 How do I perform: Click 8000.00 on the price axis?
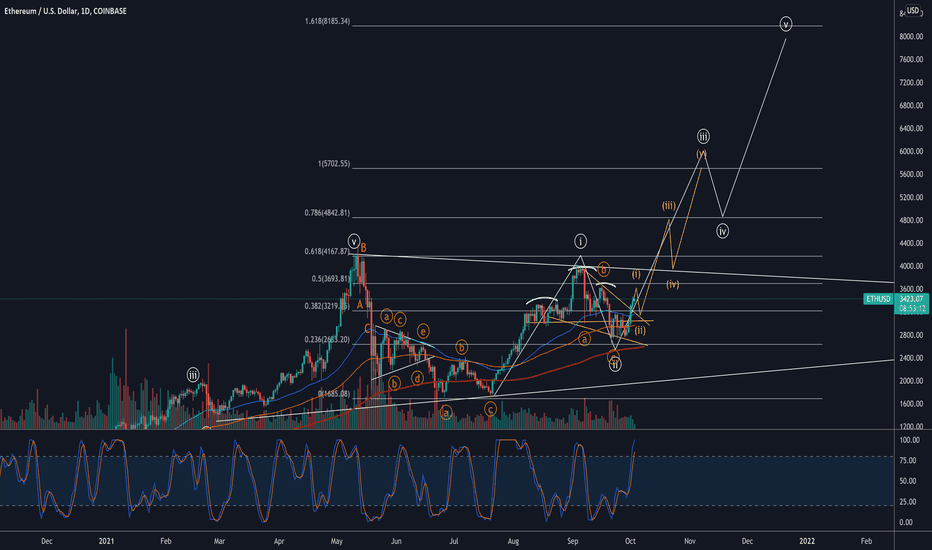pos(911,37)
